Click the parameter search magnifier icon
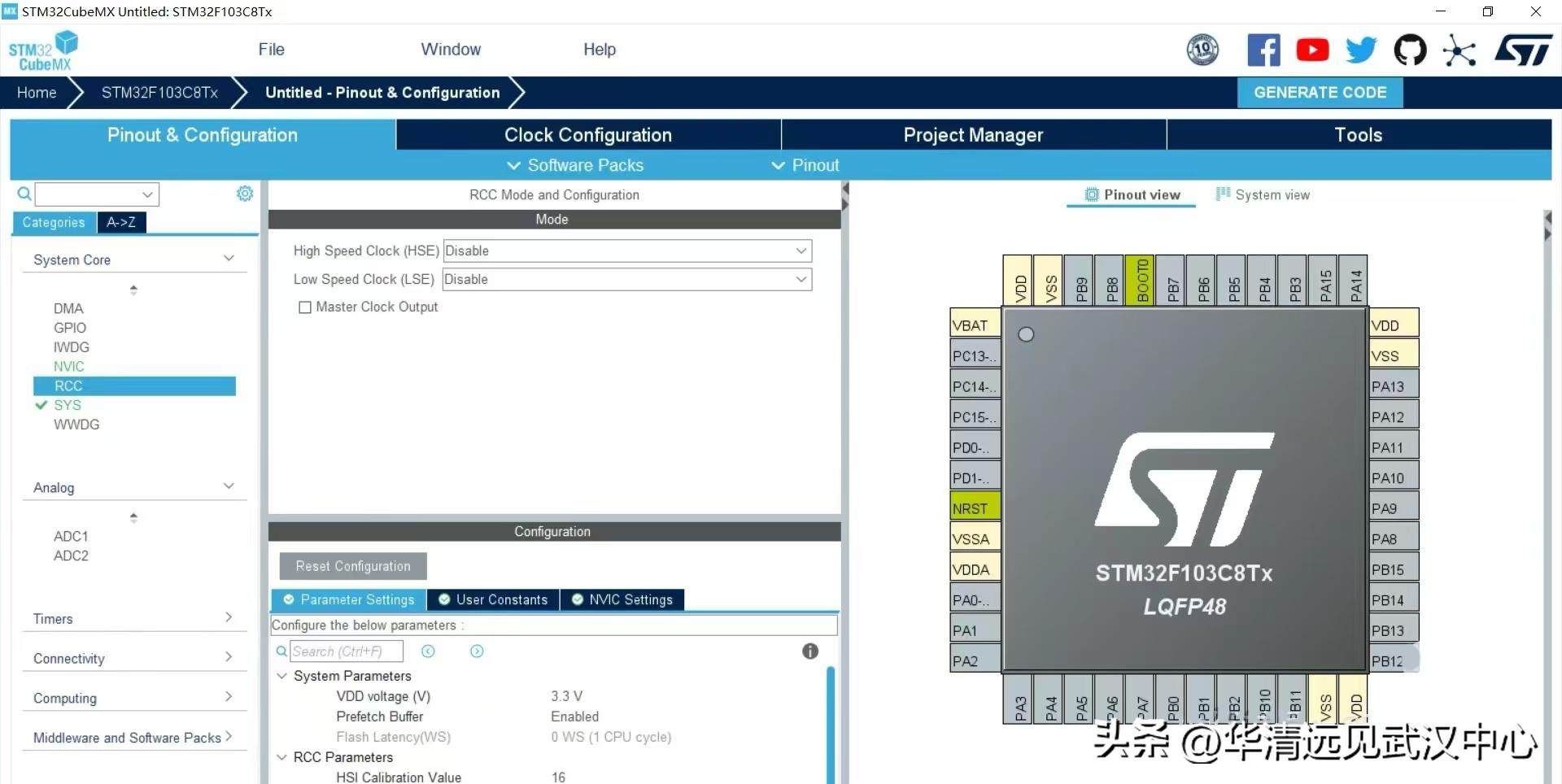Image resolution: width=1562 pixels, height=784 pixels. tap(281, 651)
